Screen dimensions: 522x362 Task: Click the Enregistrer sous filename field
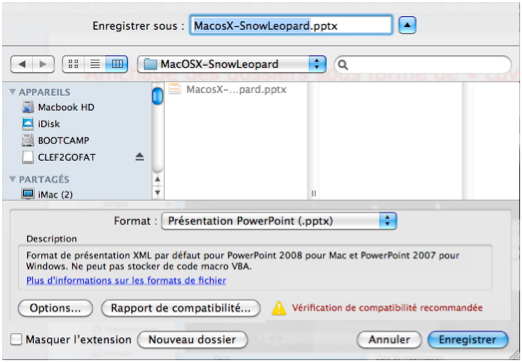coord(291,25)
